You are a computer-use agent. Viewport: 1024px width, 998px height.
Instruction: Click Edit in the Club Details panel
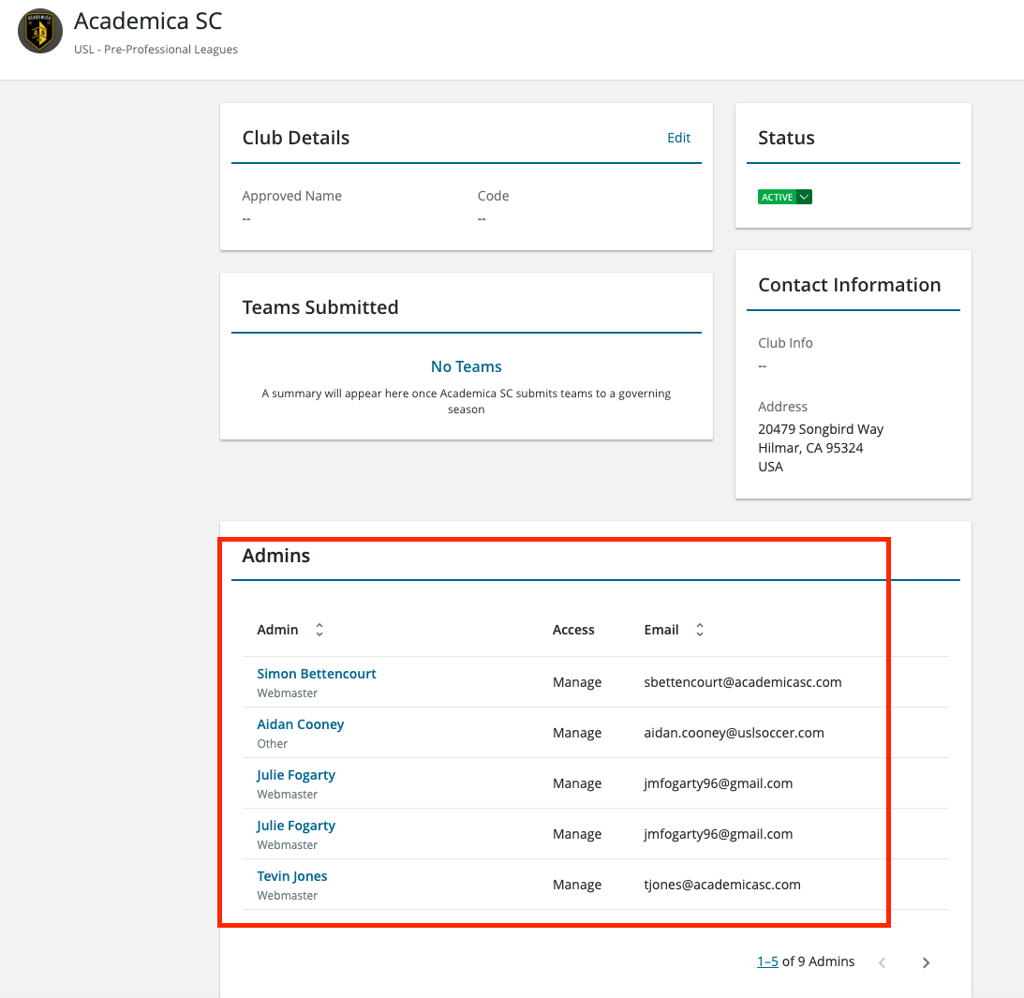678,137
